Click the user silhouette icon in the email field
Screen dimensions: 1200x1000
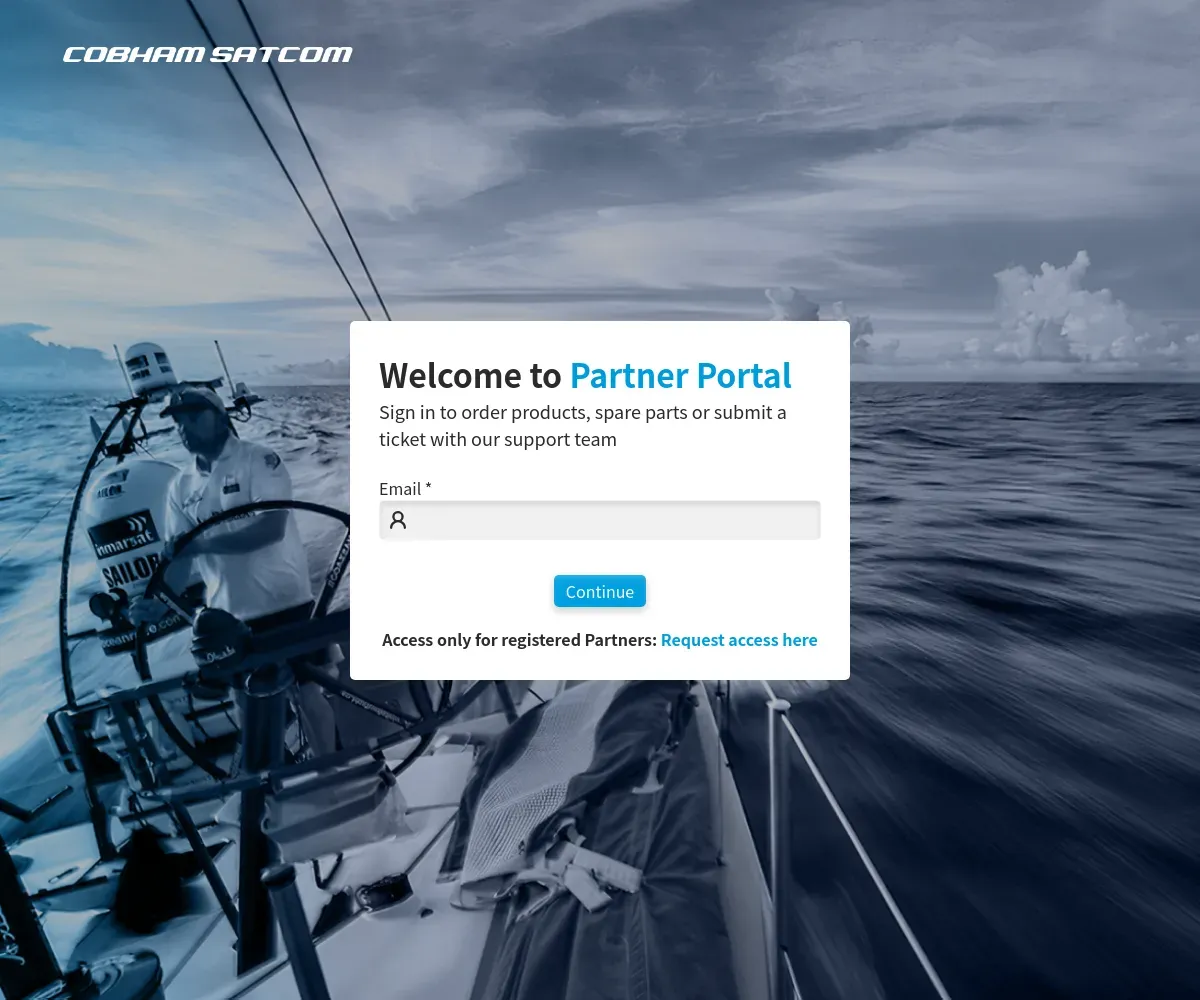(398, 520)
